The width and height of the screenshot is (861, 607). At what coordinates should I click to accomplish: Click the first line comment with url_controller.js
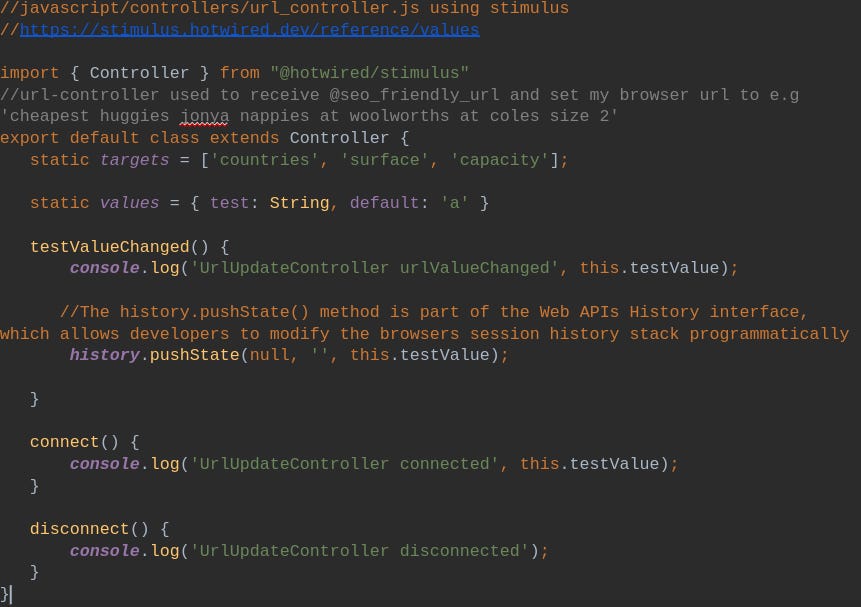coord(284,8)
